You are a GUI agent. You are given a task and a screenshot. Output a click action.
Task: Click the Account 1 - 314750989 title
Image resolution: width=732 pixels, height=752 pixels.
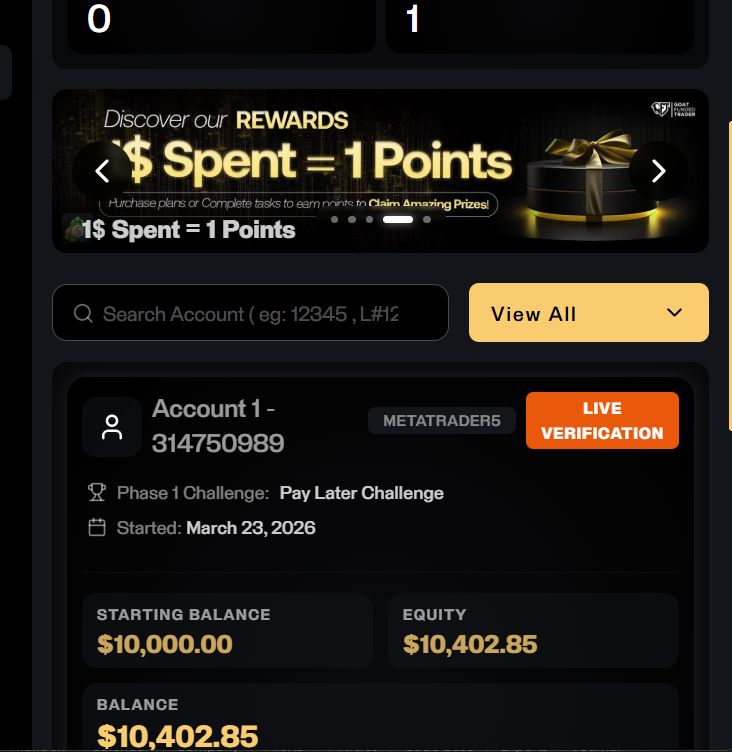(217, 425)
